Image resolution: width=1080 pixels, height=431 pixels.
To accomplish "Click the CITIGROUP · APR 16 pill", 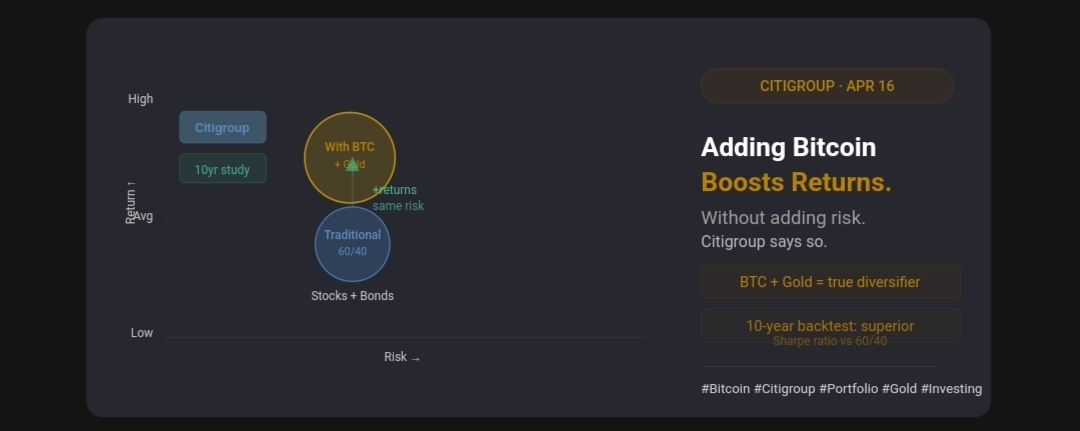I will (x=827, y=86).
